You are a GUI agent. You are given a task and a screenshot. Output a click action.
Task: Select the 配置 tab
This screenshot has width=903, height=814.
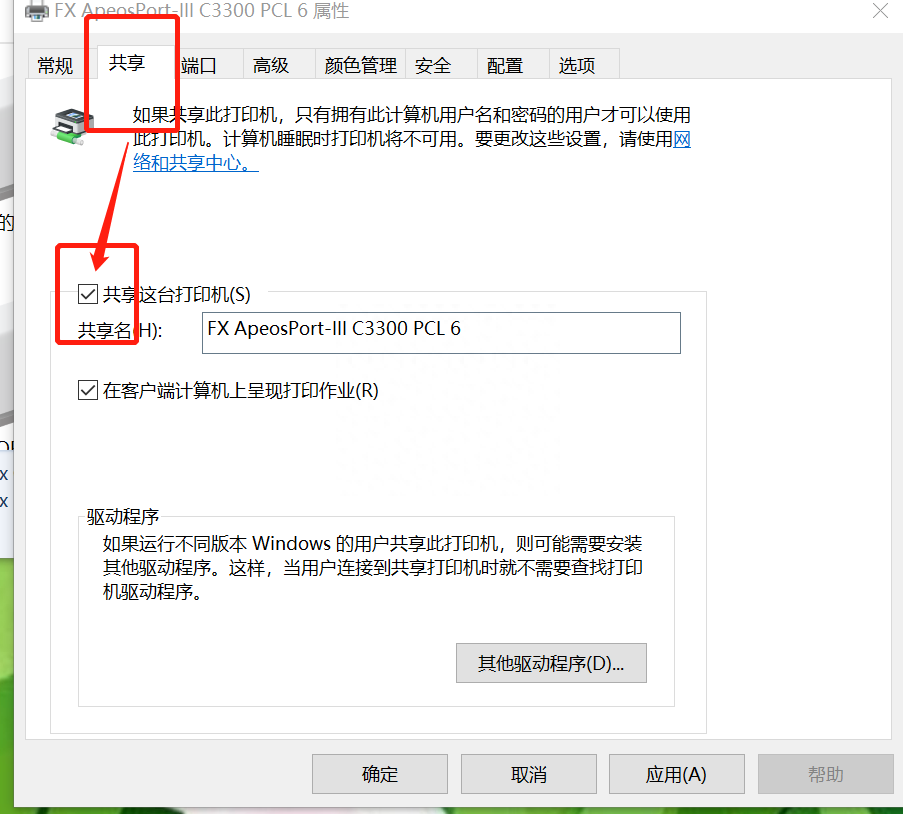(505, 66)
